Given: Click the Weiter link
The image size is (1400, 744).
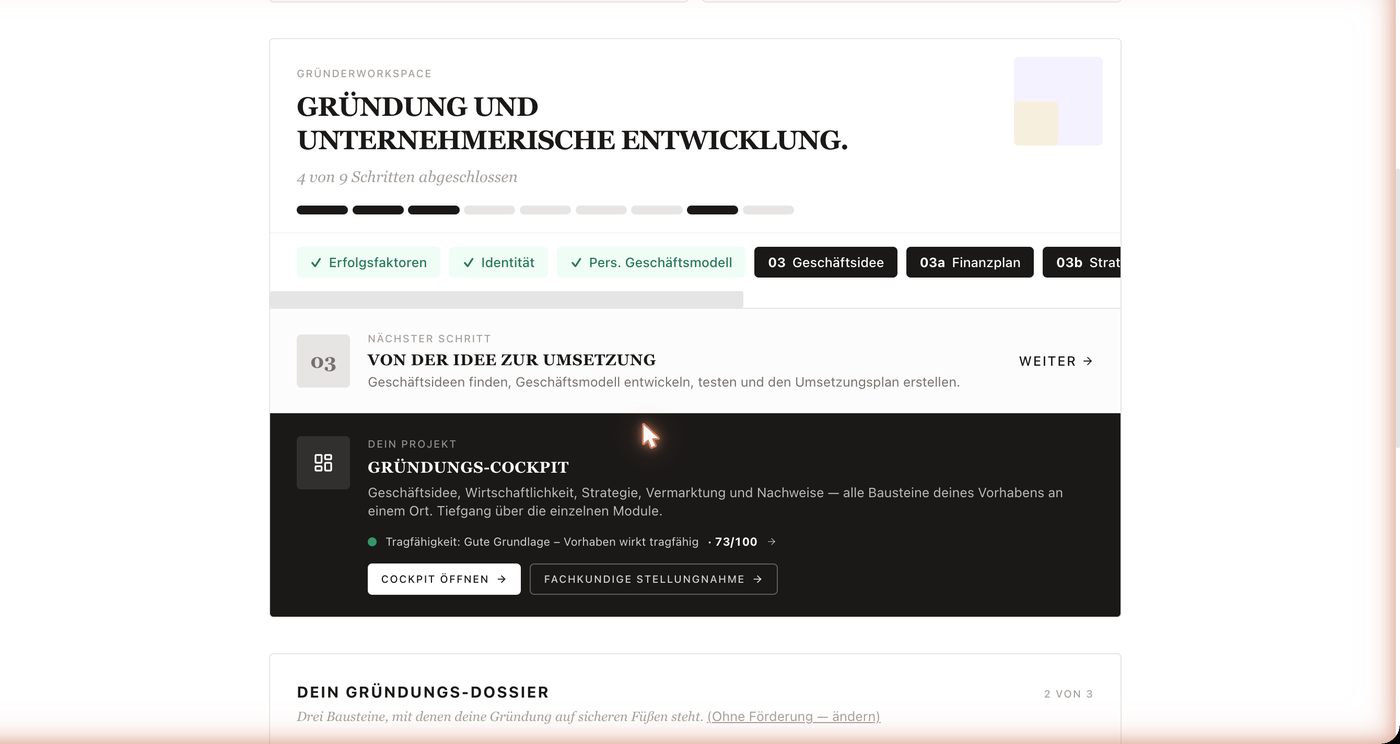Looking at the screenshot, I should (x=1056, y=361).
